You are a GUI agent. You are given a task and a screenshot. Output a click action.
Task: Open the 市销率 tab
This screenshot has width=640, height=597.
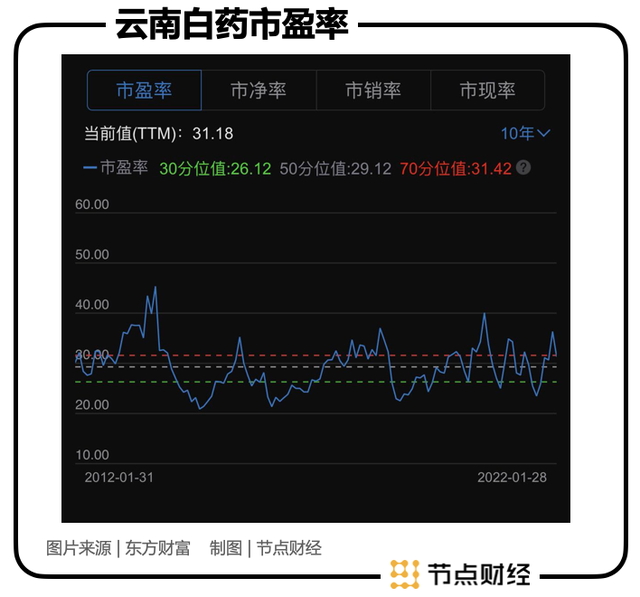[373, 90]
